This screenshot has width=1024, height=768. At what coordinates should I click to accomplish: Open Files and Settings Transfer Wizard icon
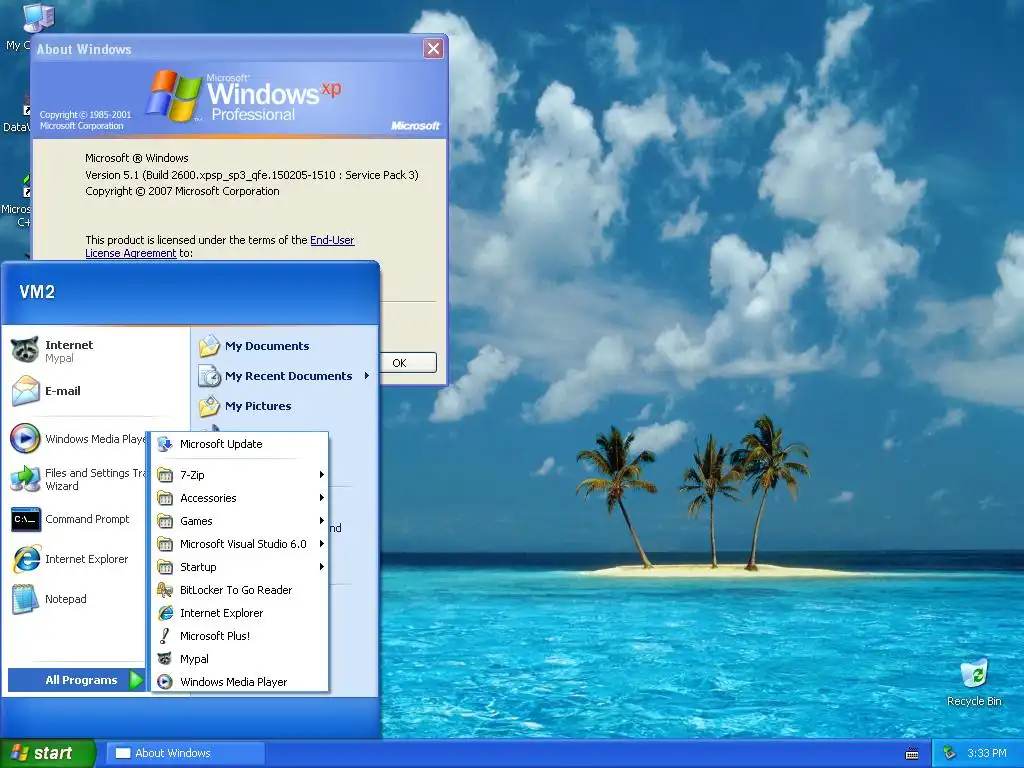pyautogui.click(x=25, y=479)
